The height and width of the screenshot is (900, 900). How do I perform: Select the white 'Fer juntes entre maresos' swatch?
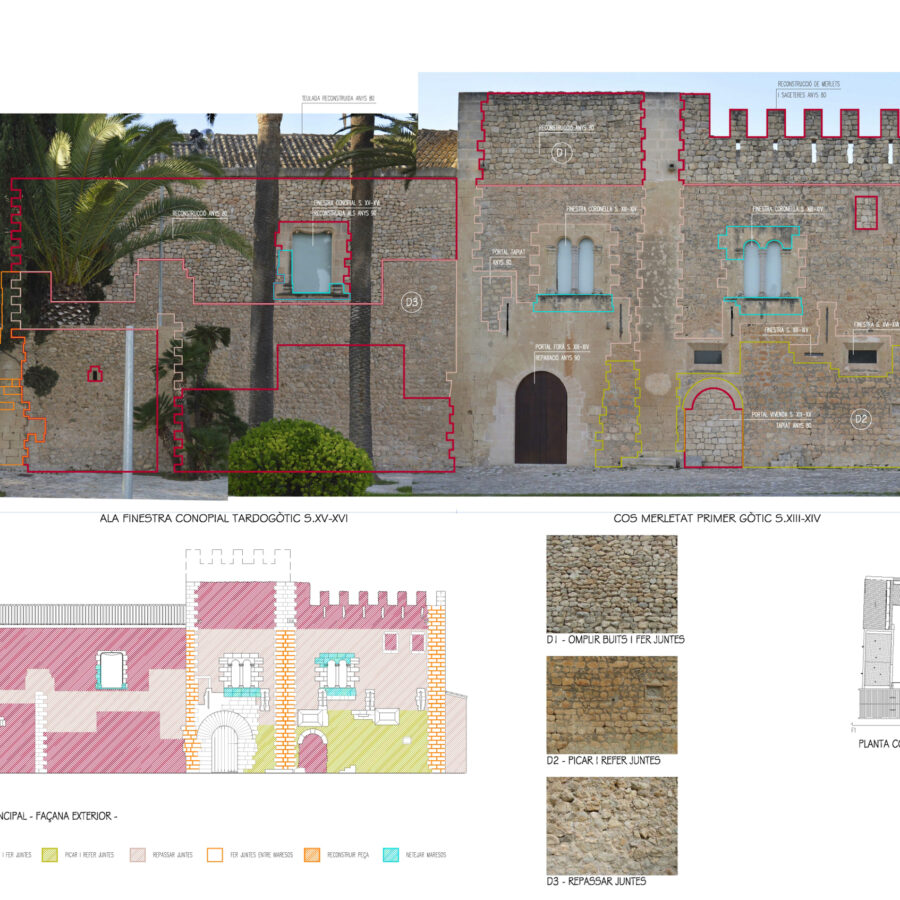pyautogui.click(x=214, y=855)
